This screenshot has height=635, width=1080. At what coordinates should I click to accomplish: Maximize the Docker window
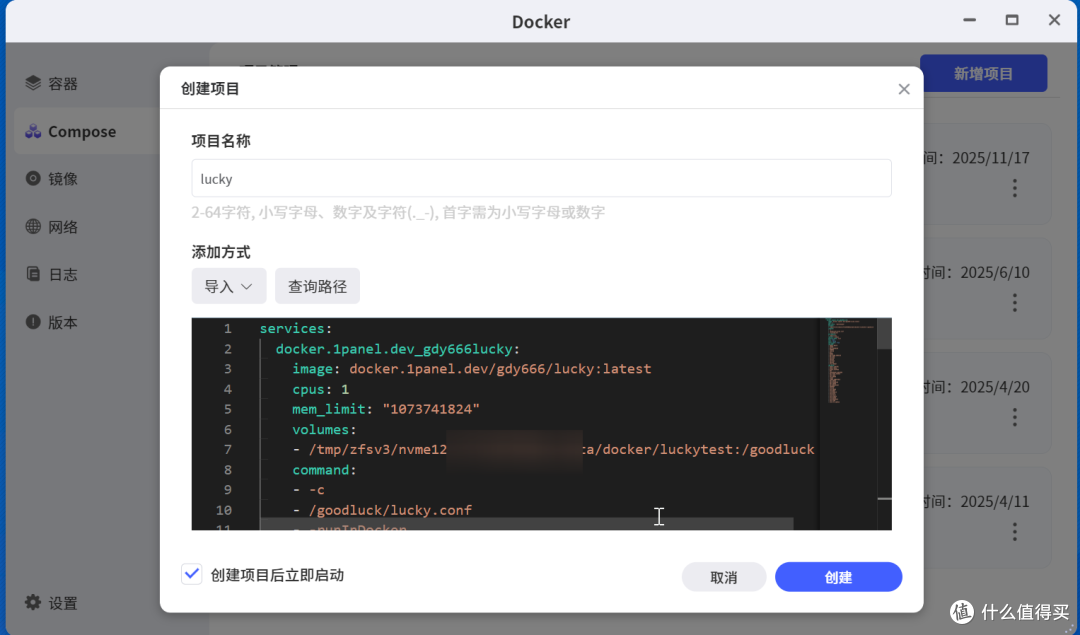1012,20
